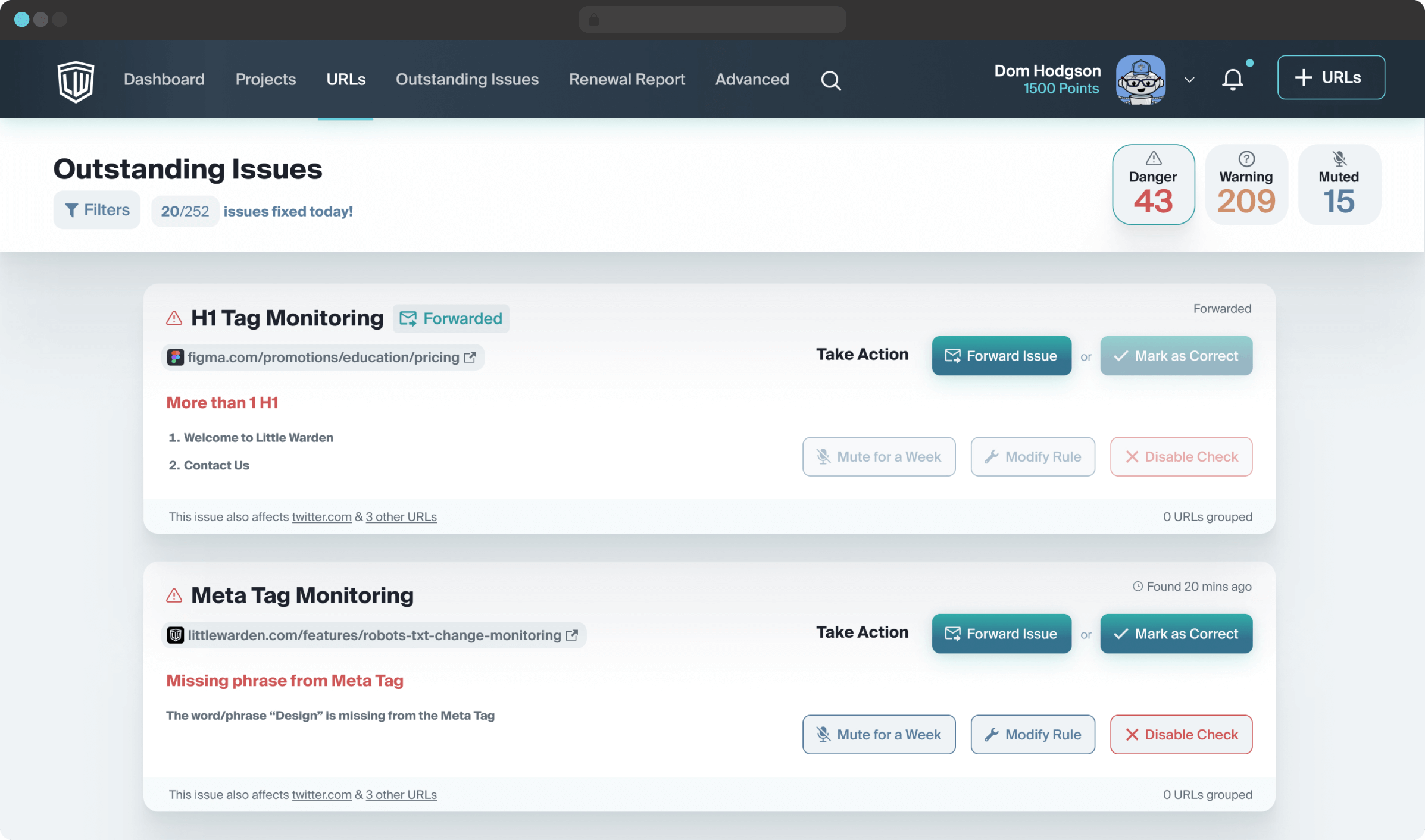Open the Filters button
1425x840 pixels.
click(x=97, y=210)
